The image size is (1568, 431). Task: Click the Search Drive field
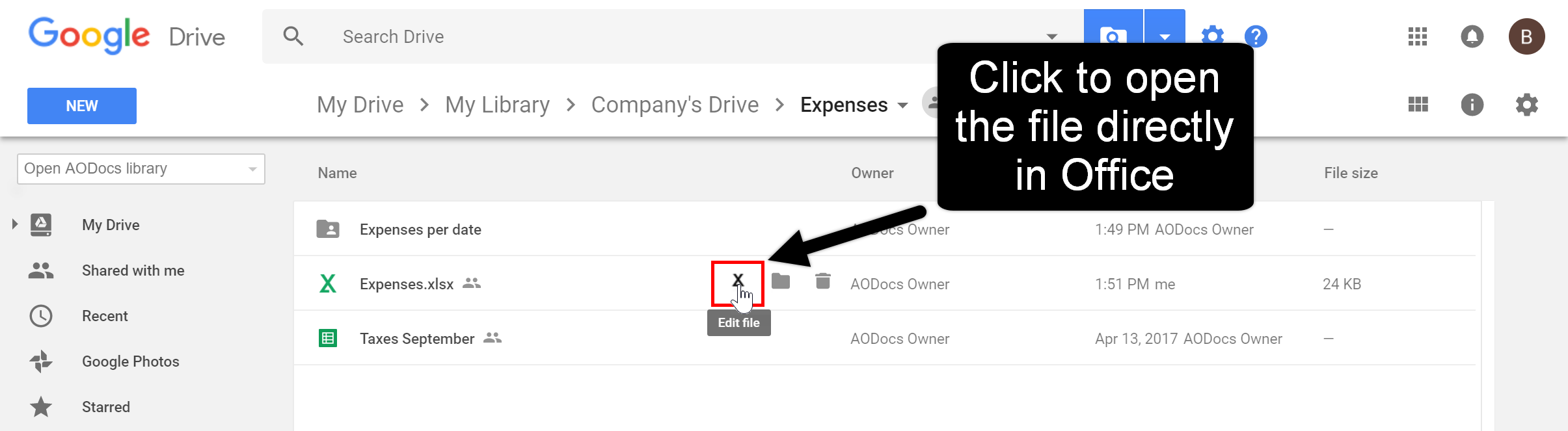click(x=670, y=36)
